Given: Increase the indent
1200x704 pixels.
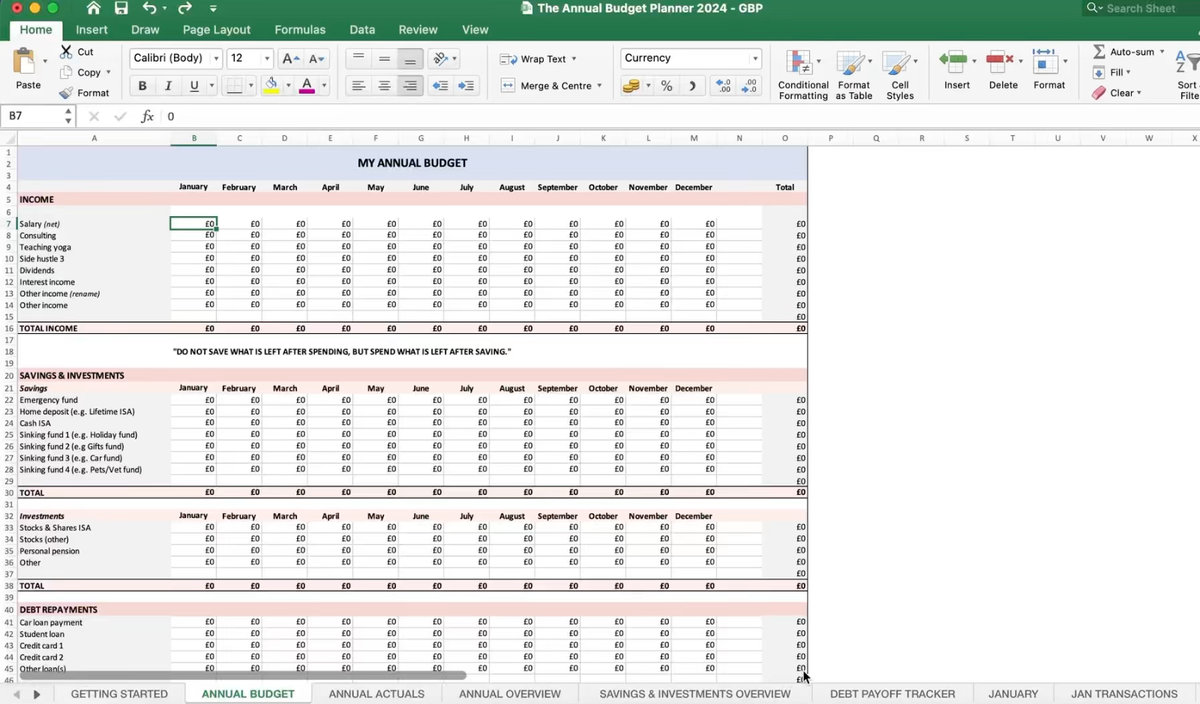Looking at the screenshot, I should [466, 86].
